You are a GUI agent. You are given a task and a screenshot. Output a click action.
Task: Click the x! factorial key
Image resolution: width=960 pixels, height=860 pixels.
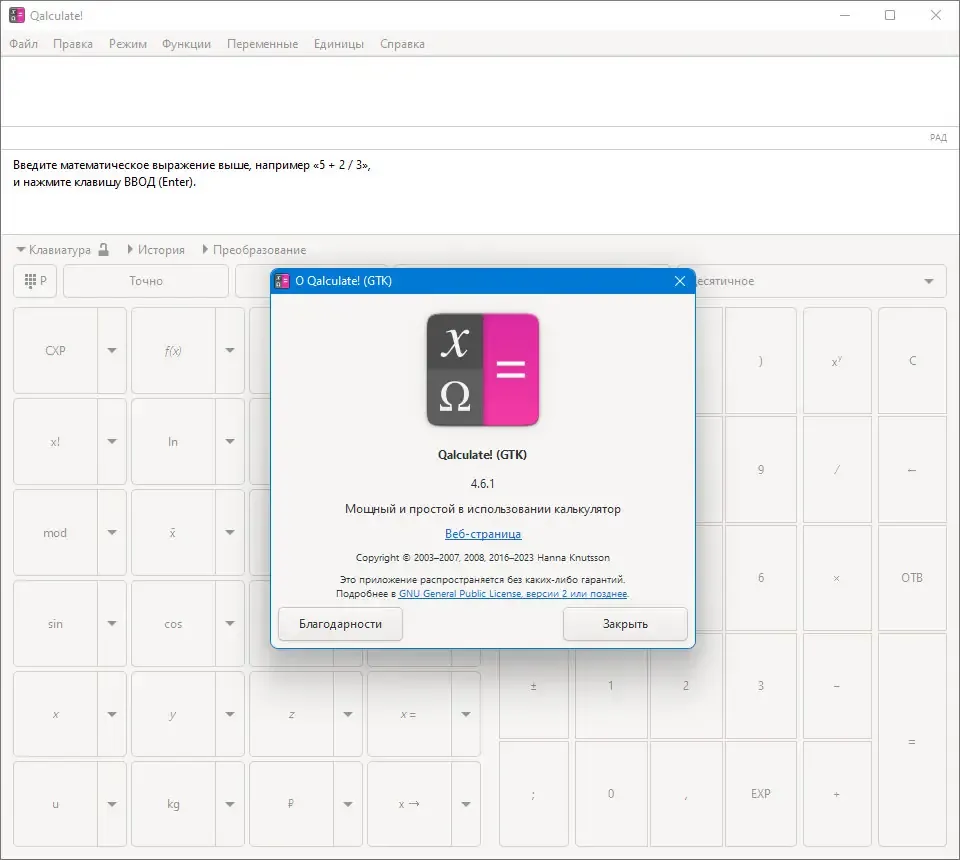[x=55, y=441]
